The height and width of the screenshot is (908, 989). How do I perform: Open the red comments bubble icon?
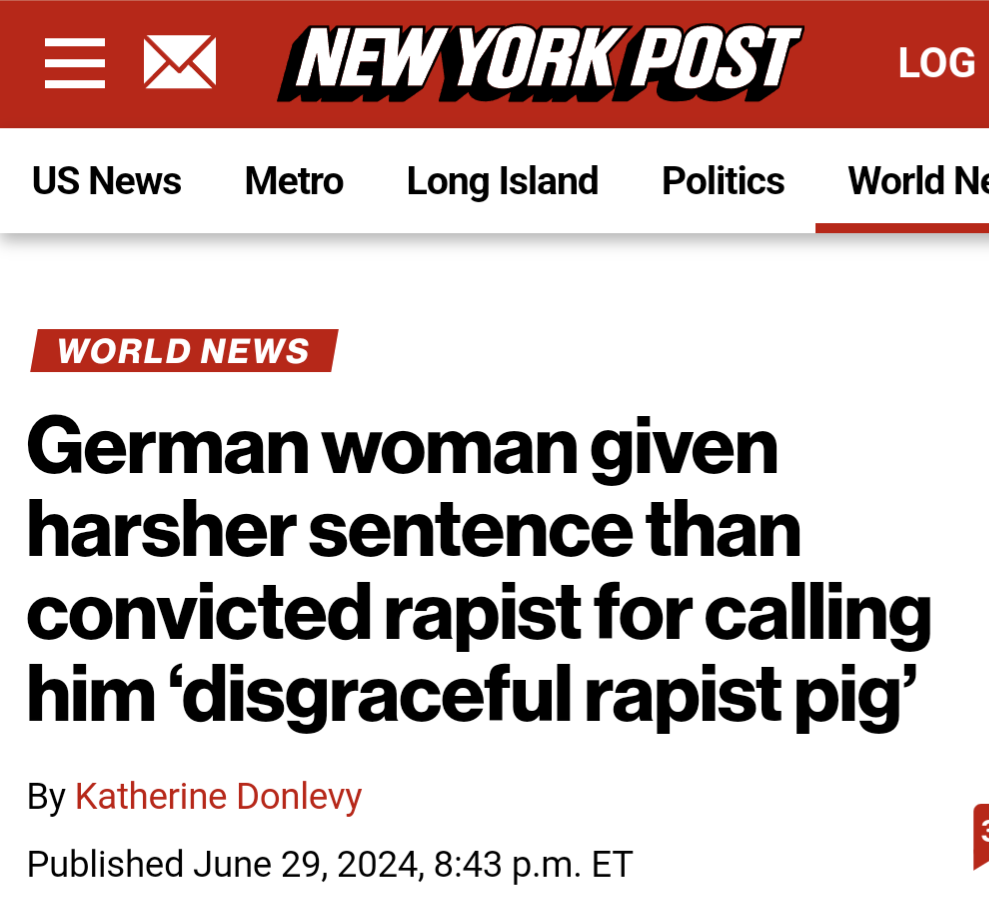(x=981, y=837)
